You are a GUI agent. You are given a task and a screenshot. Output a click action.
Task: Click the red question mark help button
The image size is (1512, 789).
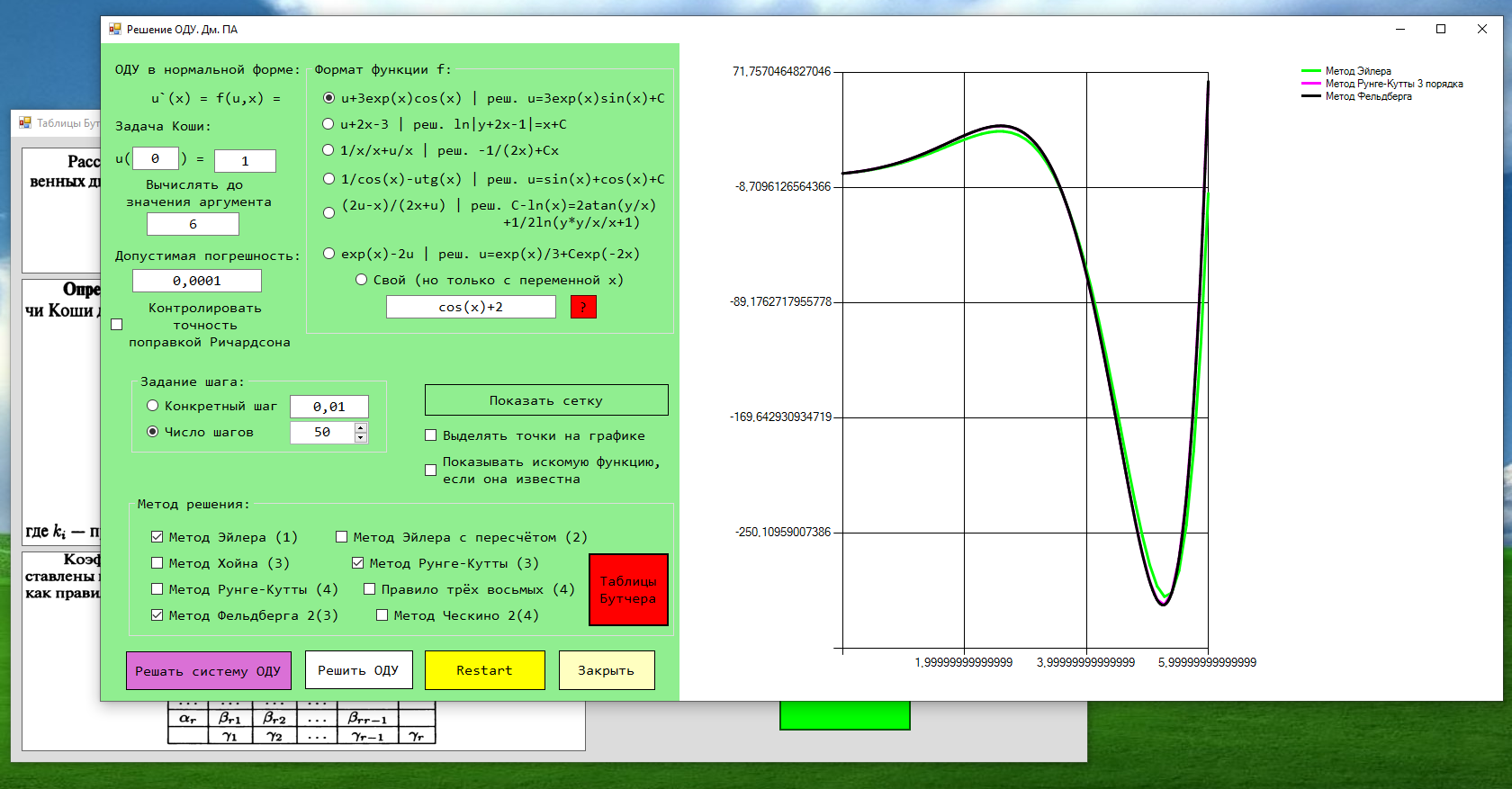(583, 308)
